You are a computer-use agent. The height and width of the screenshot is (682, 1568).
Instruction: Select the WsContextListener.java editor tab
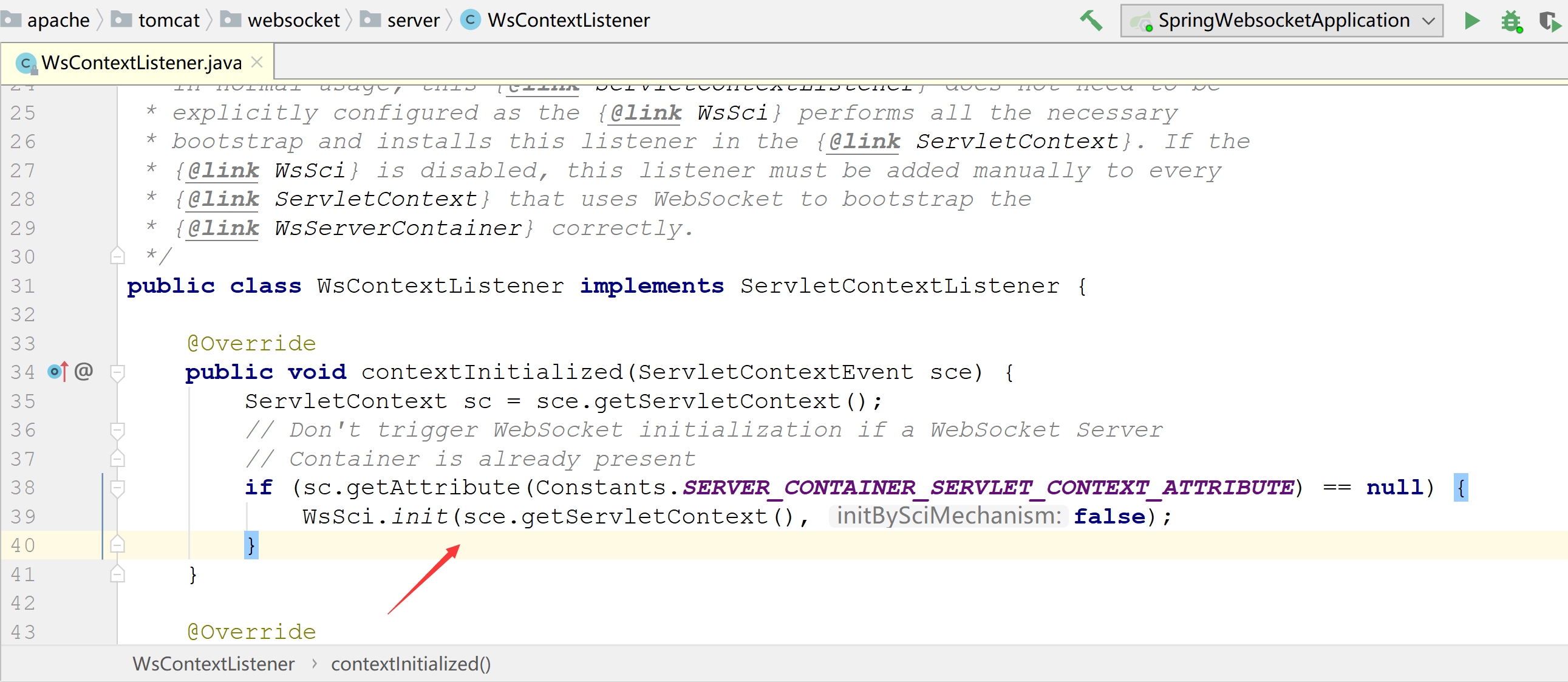tap(141, 63)
